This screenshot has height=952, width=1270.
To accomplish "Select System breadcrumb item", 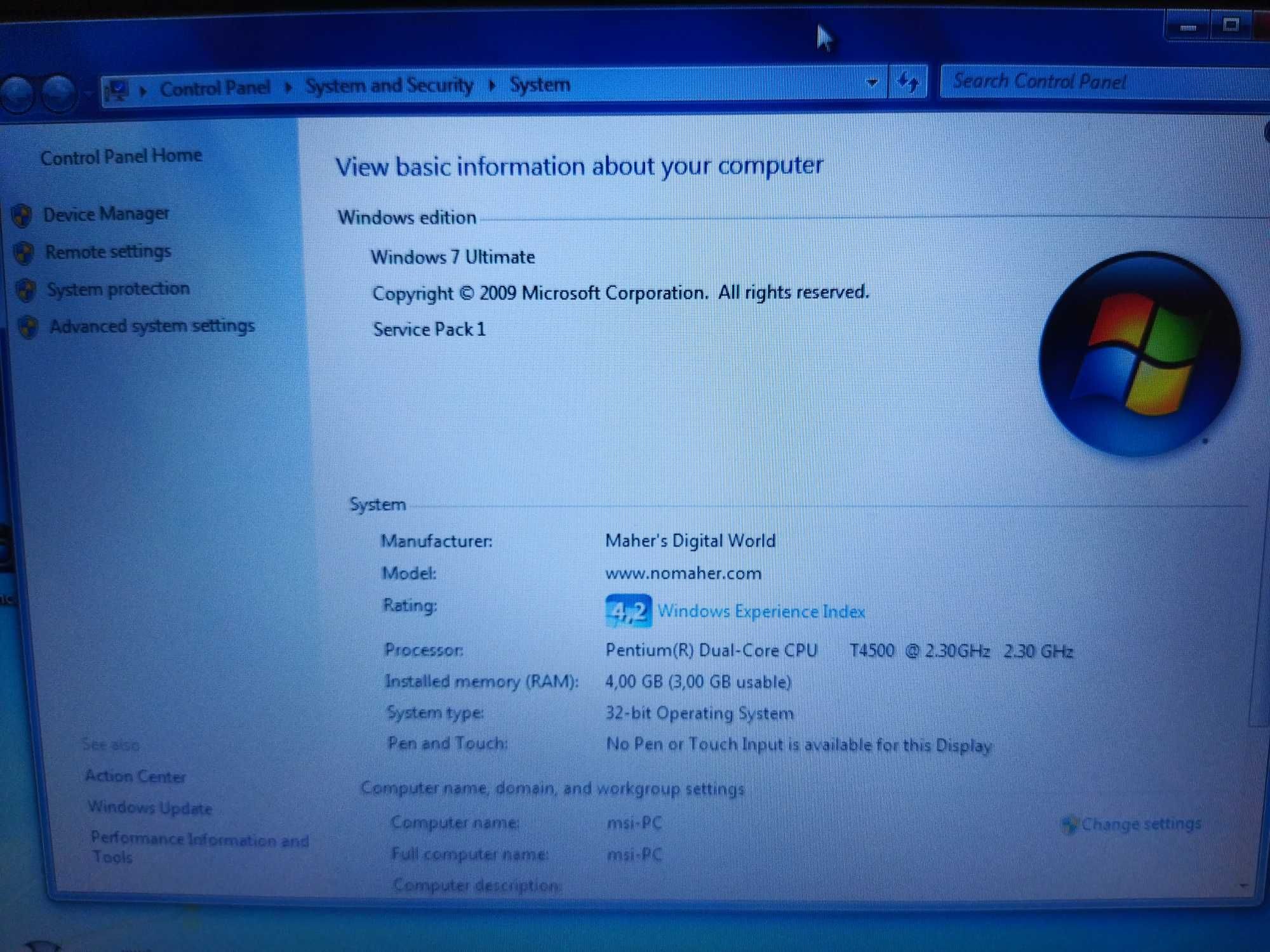I will 540,84.
